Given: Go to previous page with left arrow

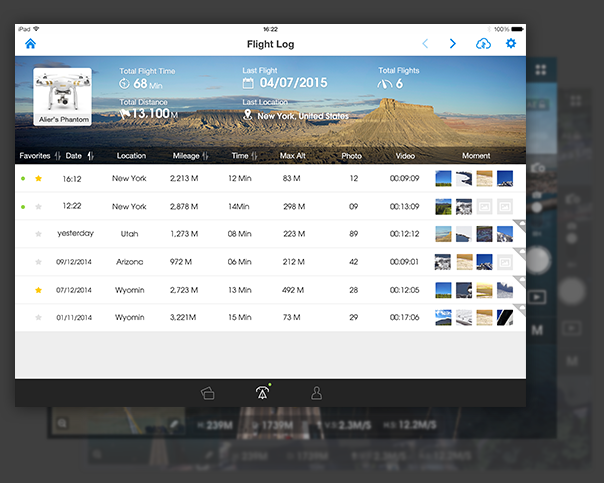Looking at the screenshot, I should (x=425, y=44).
